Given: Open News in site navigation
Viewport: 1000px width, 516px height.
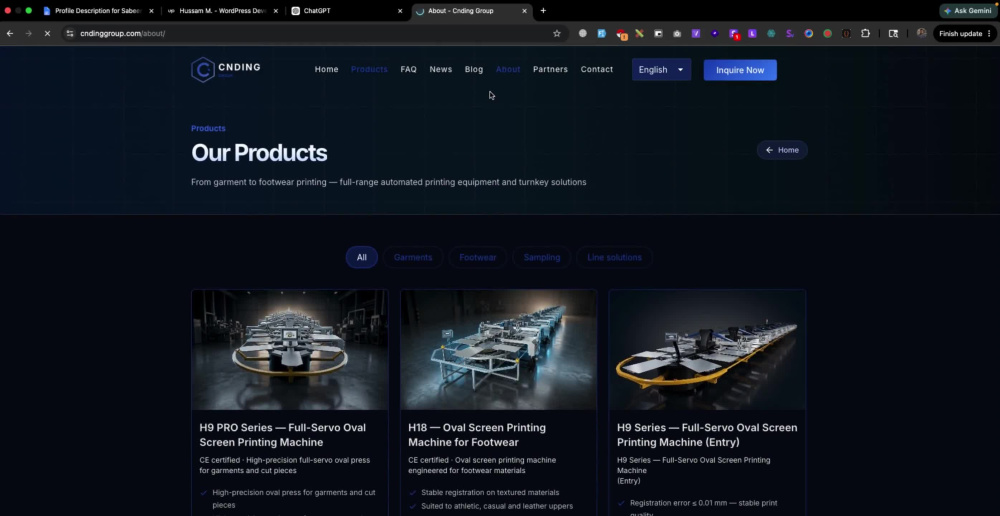Looking at the screenshot, I should coord(441,70).
